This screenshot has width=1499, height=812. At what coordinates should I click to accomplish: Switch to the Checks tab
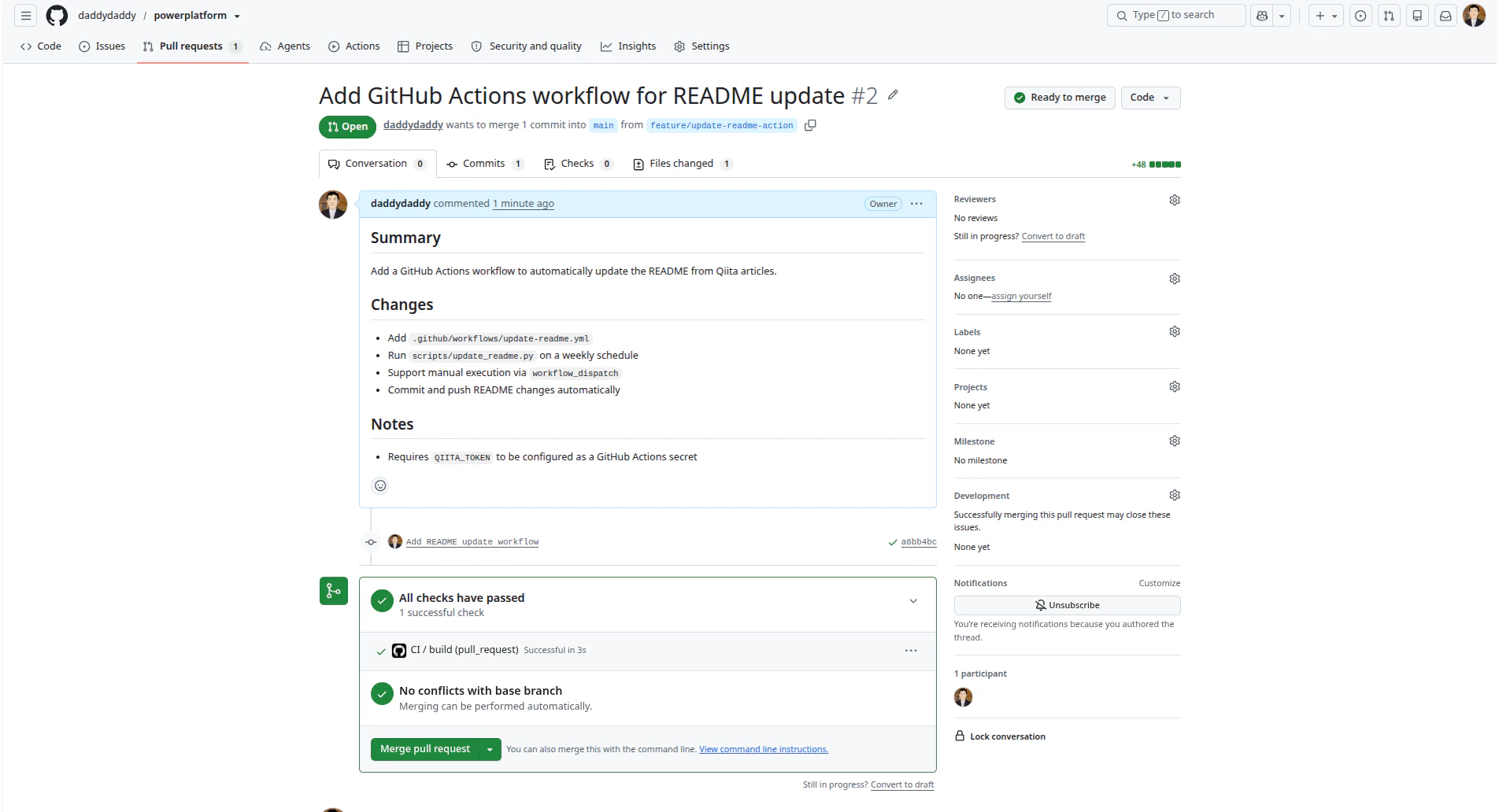[x=579, y=164]
